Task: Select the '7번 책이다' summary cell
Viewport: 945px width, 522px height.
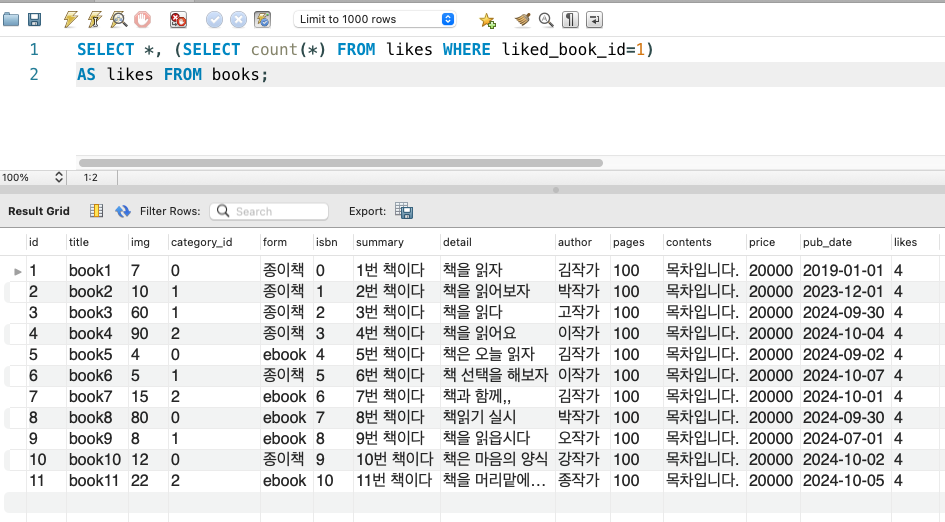Action: coord(390,397)
